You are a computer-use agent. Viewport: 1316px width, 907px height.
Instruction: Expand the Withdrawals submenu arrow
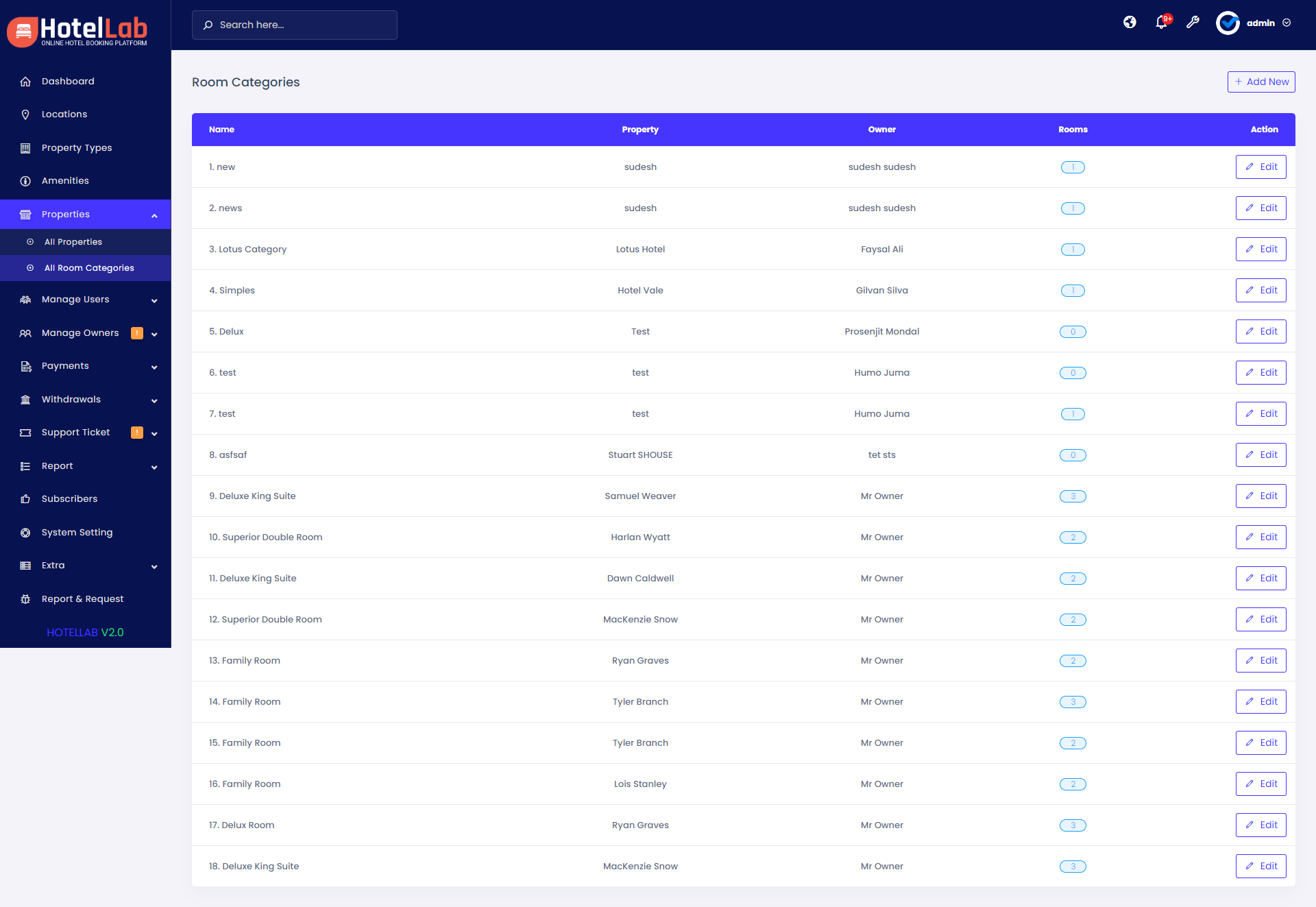pyautogui.click(x=154, y=400)
